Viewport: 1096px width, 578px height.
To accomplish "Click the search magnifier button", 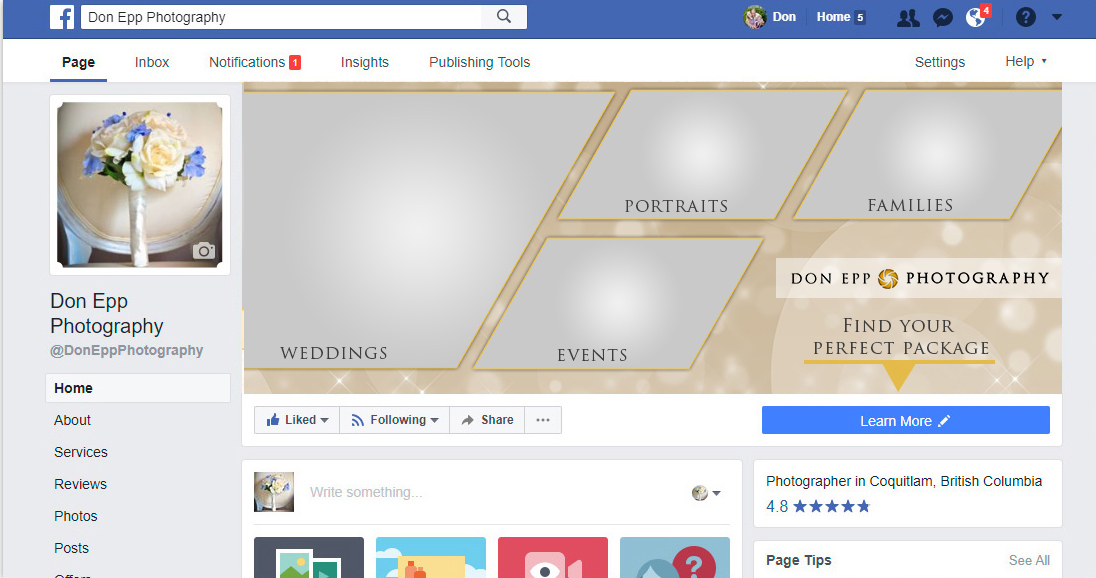I will point(504,17).
